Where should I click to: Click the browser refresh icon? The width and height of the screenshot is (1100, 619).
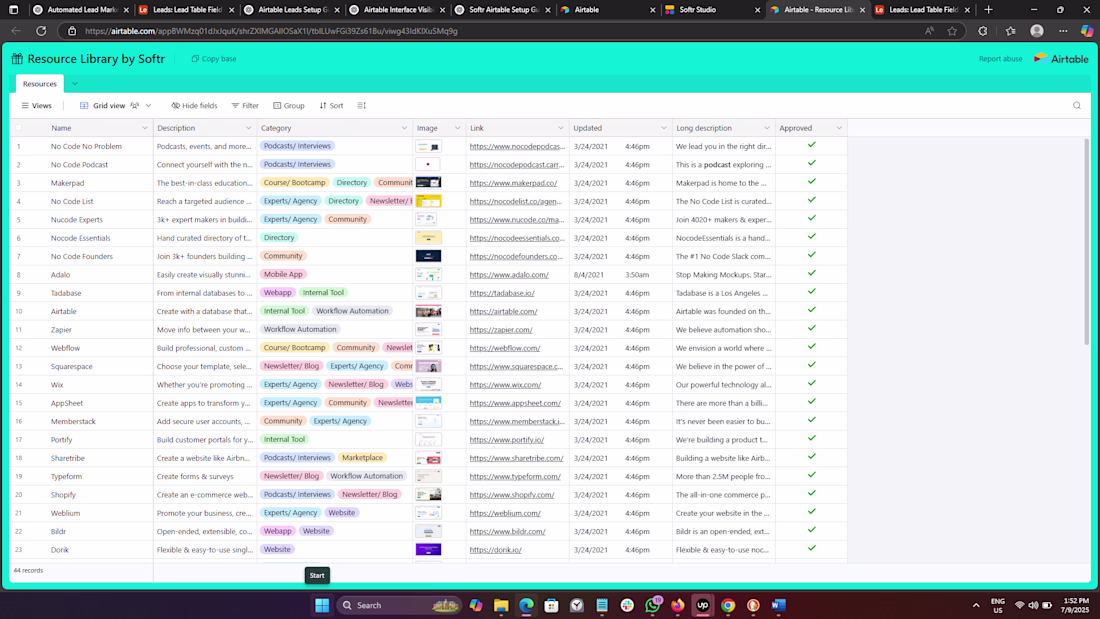click(x=41, y=31)
